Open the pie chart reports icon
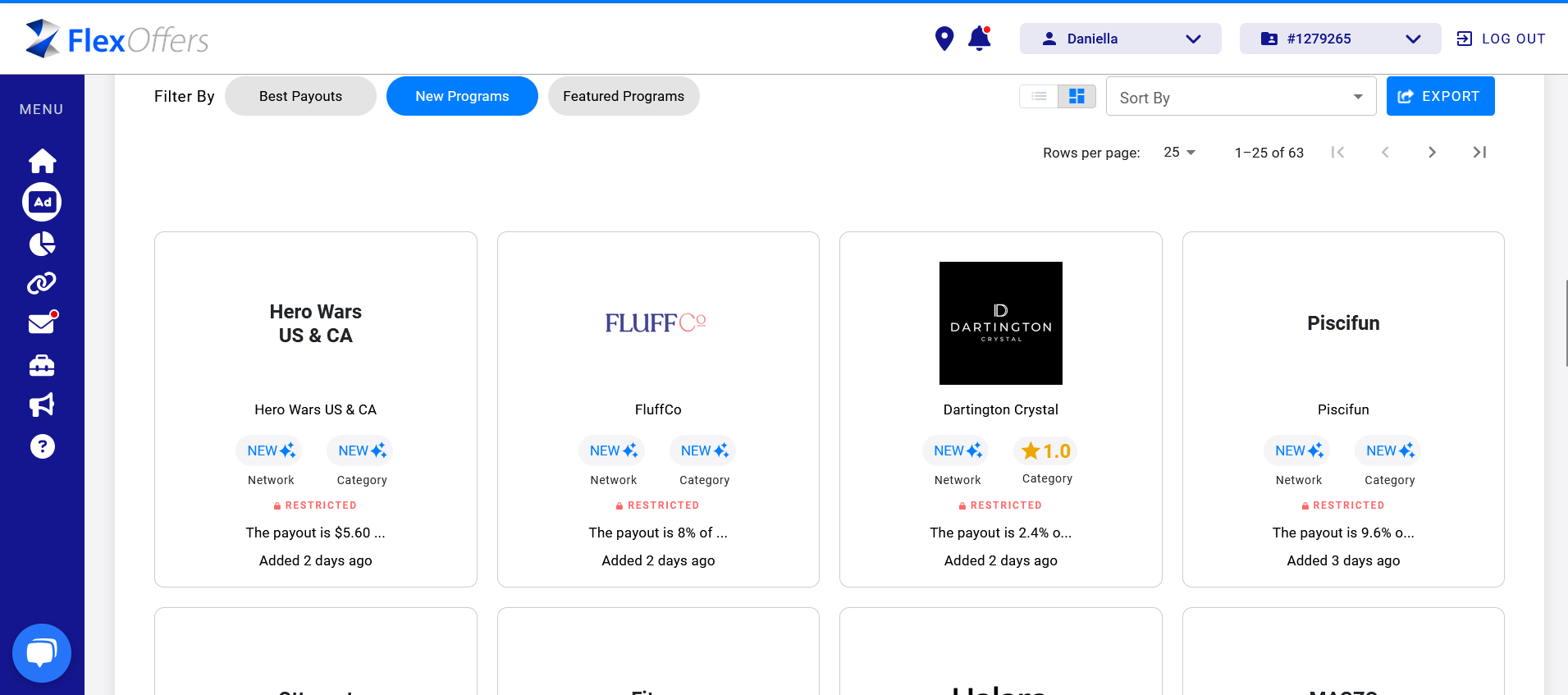The image size is (1568, 695). click(x=42, y=244)
